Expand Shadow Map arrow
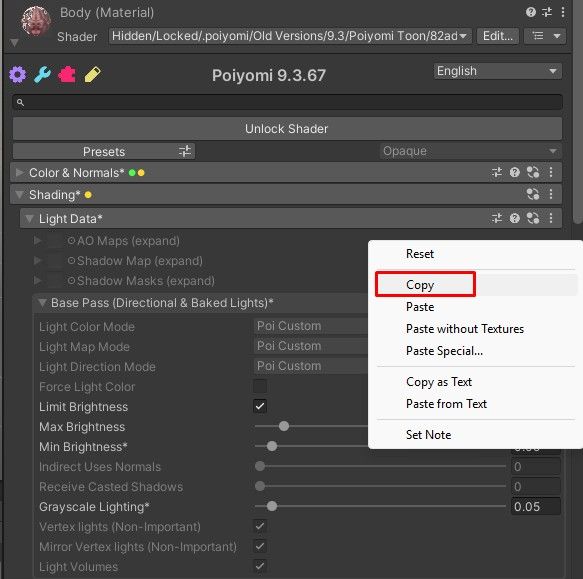The height and width of the screenshot is (579, 583). [37, 261]
